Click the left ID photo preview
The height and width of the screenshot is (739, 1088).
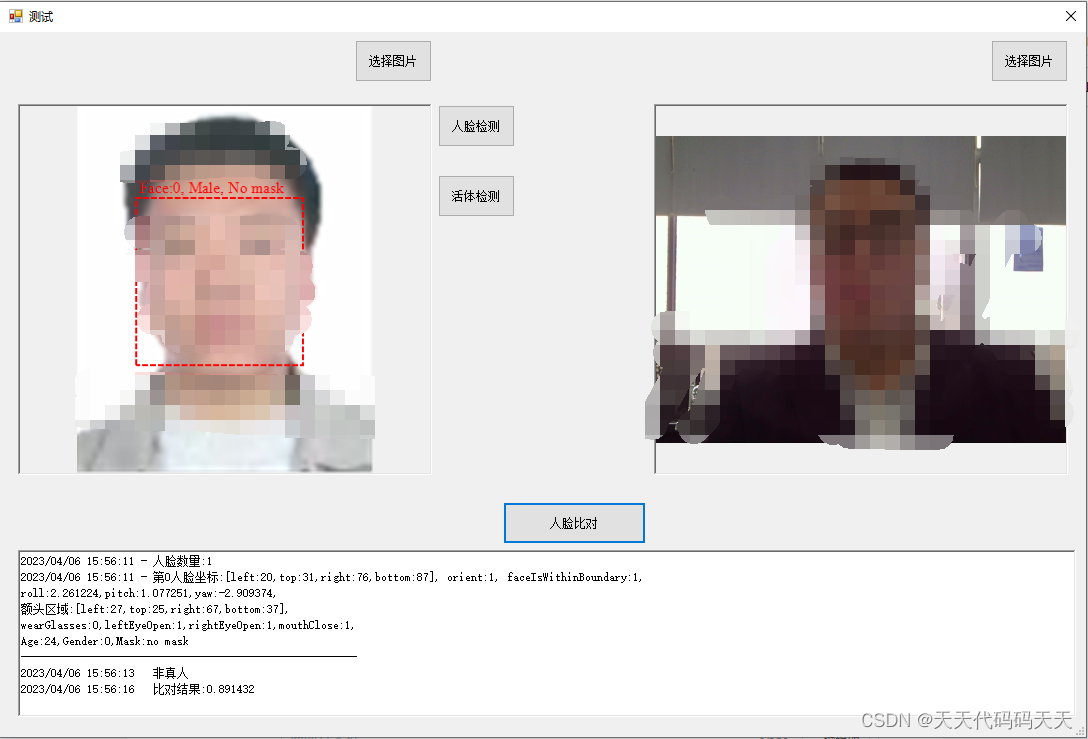(225, 289)
